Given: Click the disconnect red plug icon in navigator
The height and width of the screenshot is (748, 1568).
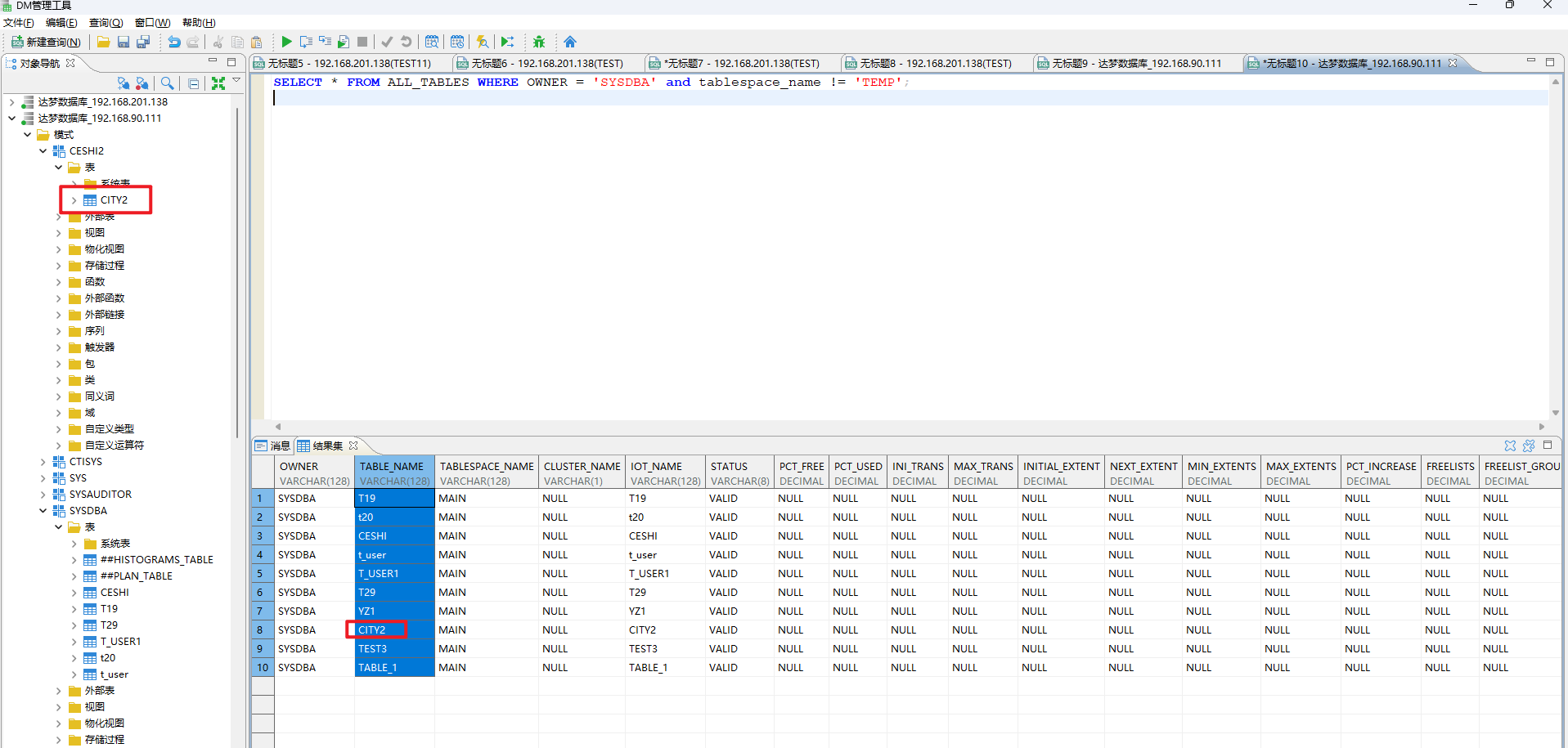Looking at the screenshot, I should click(x=142, y=83).
